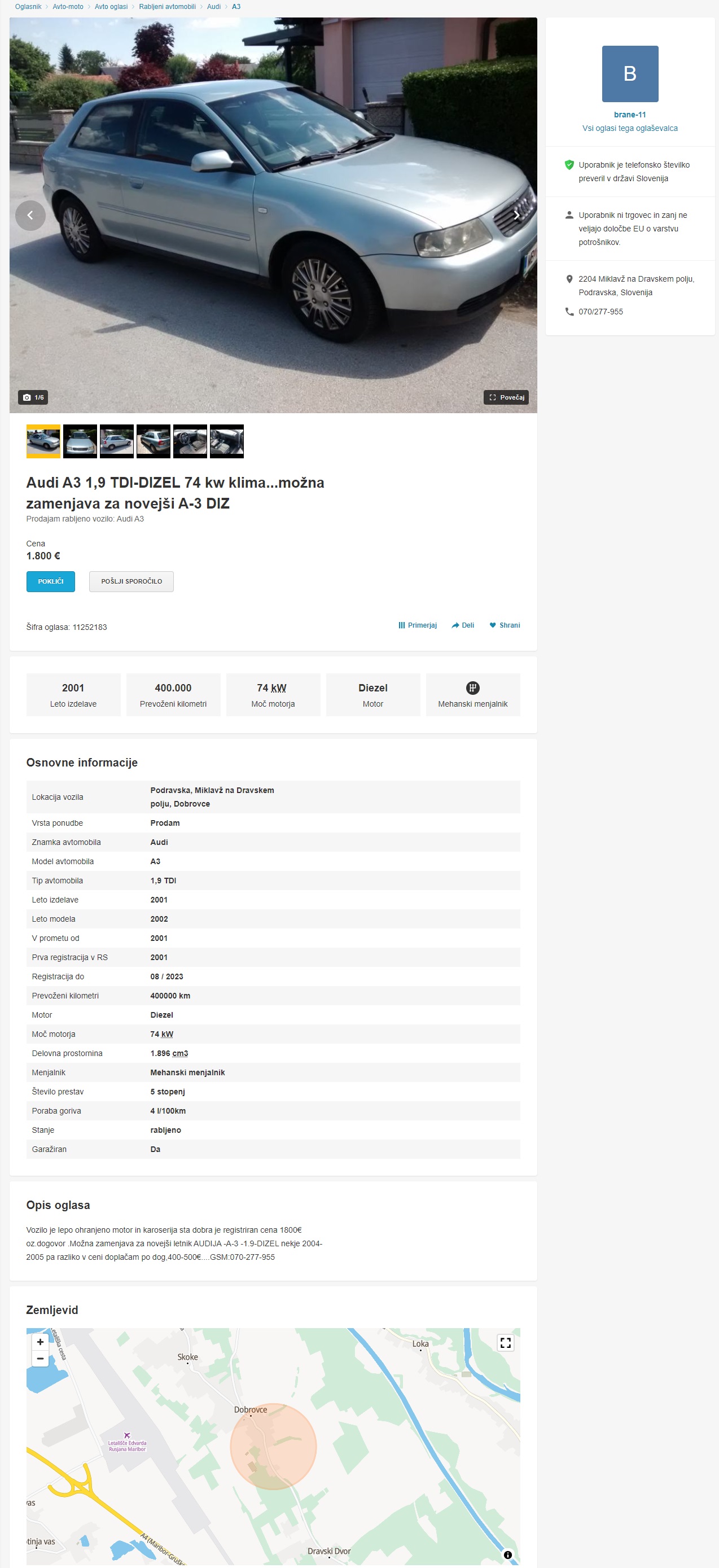Click phone number 070/277-955
The width and height of the screenshot is (719, 1568).
click(x=601, y=312)
